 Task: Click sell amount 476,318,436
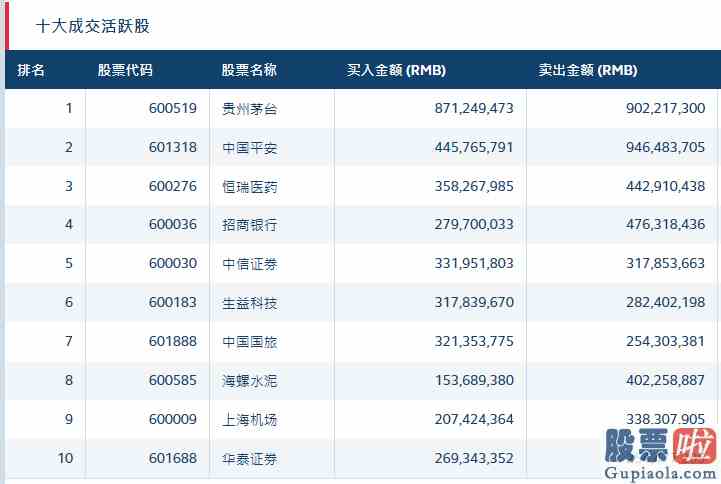pyautogui.click(x=665, y=224)
